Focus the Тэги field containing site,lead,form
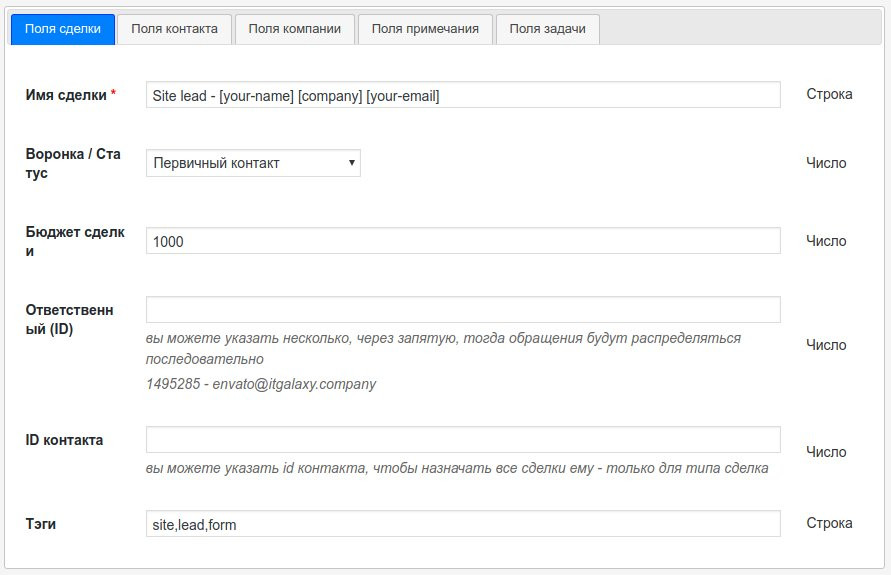Image resolution: width=891 pixels, height=575 pixels. [x=462, y=524]
